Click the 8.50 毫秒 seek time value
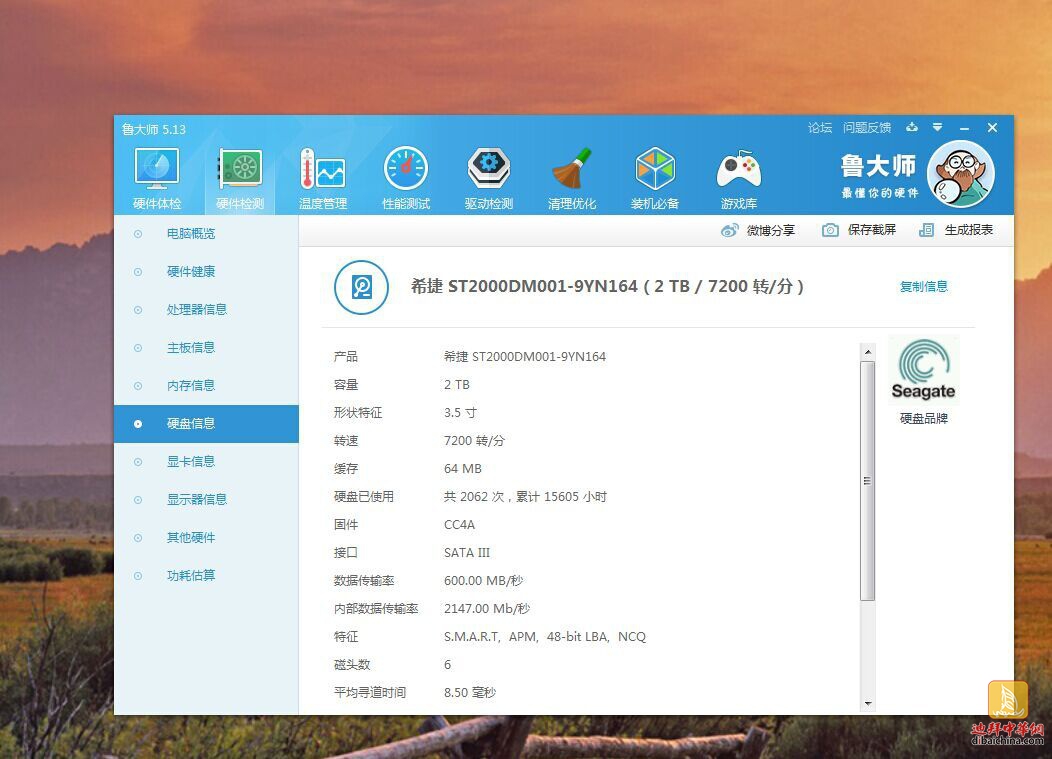 click(x=470, y=693)
